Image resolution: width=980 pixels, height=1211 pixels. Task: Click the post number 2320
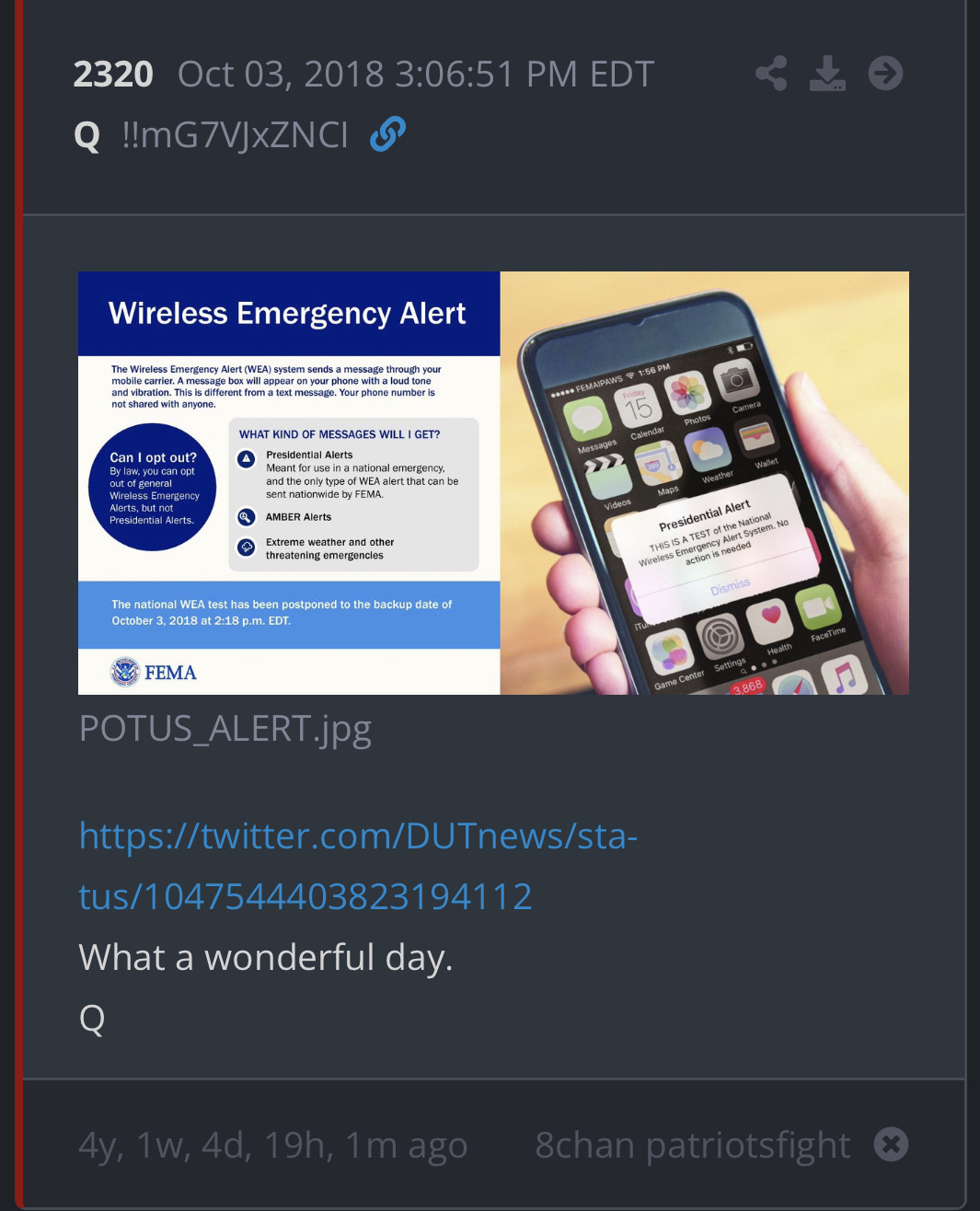[113, 75]
